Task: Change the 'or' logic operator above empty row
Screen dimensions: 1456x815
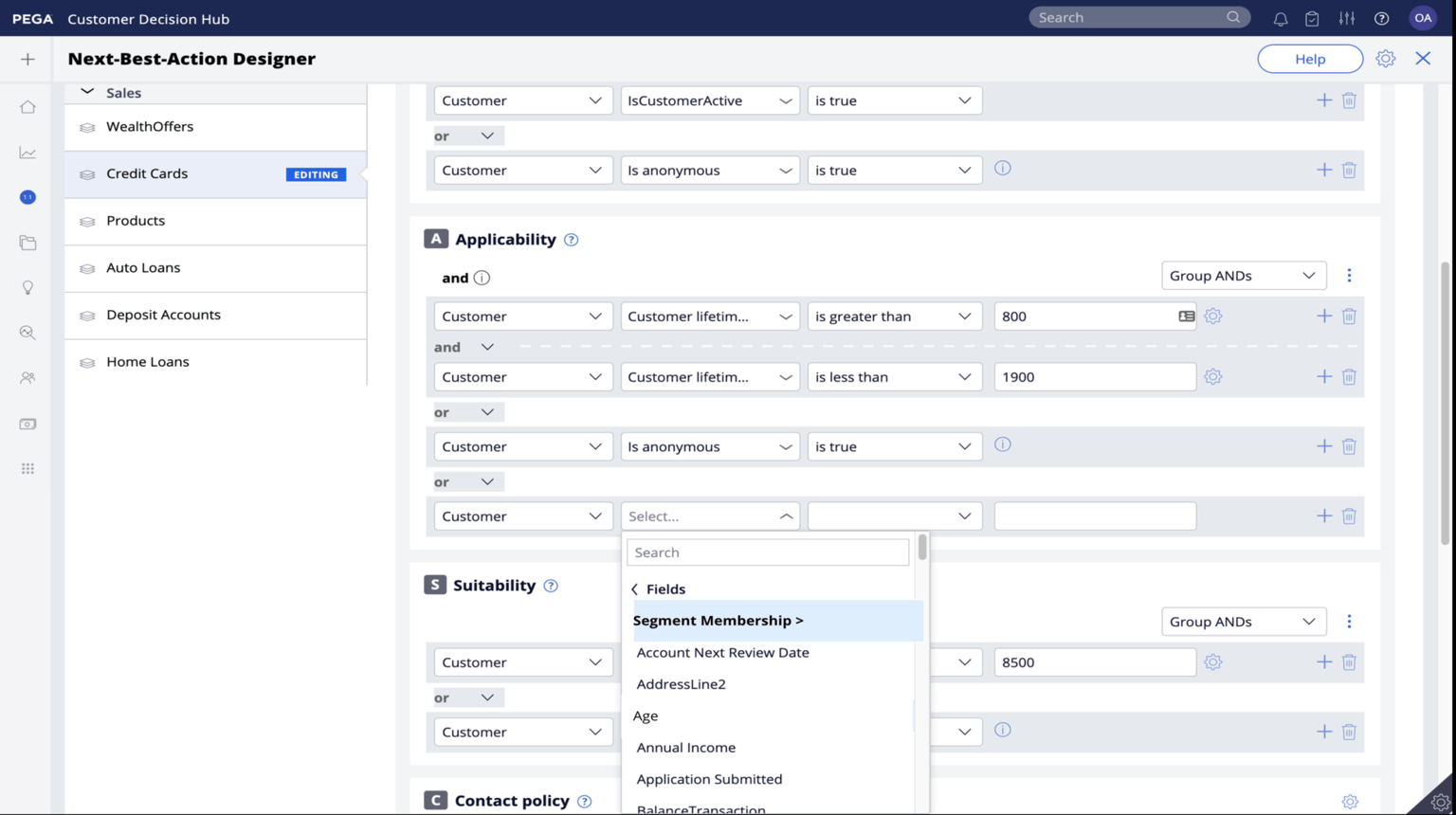Action: [x=464, y=482]
